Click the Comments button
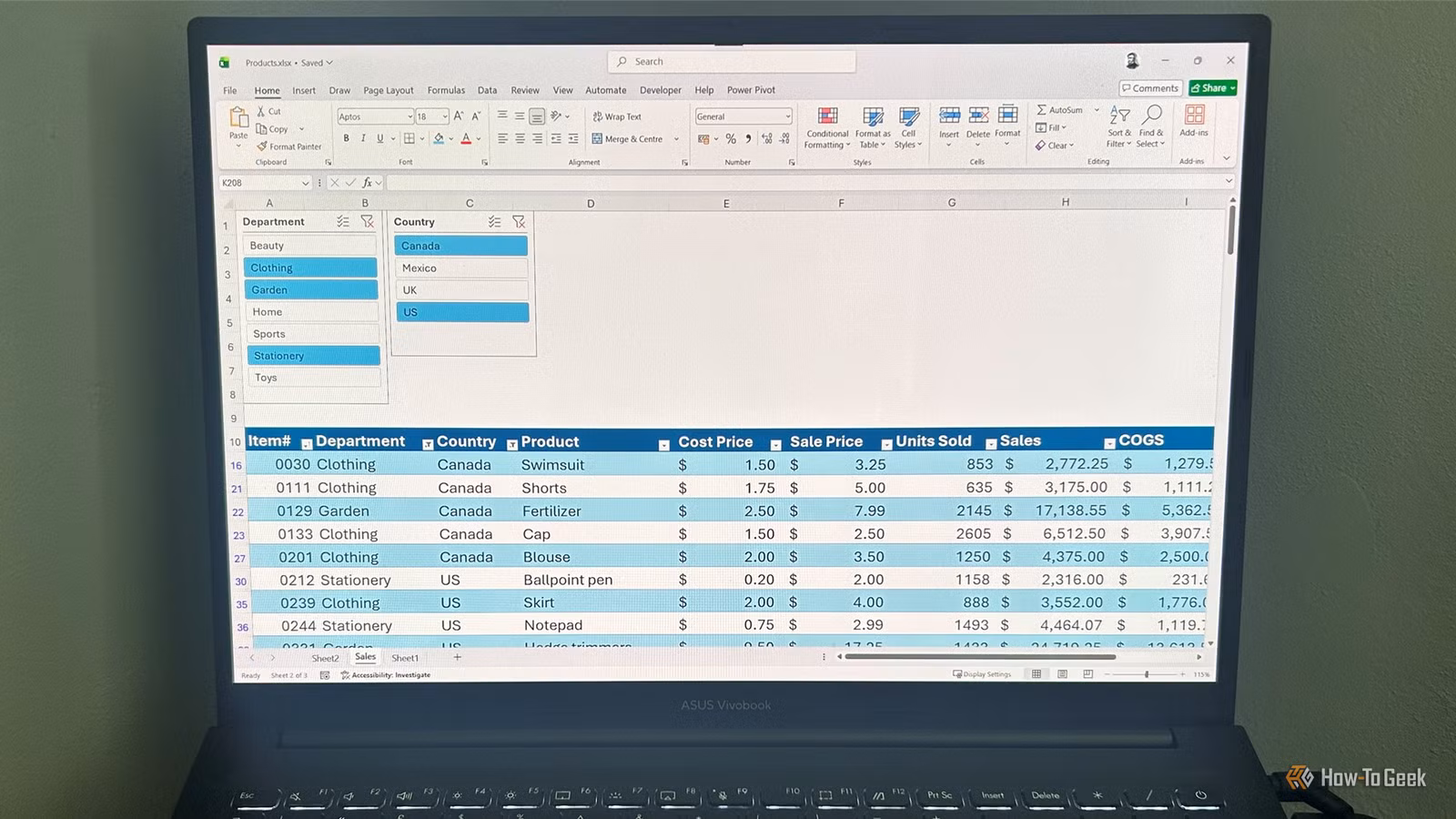This screenshot has height=819, width=1456. tap(1150, 88)
